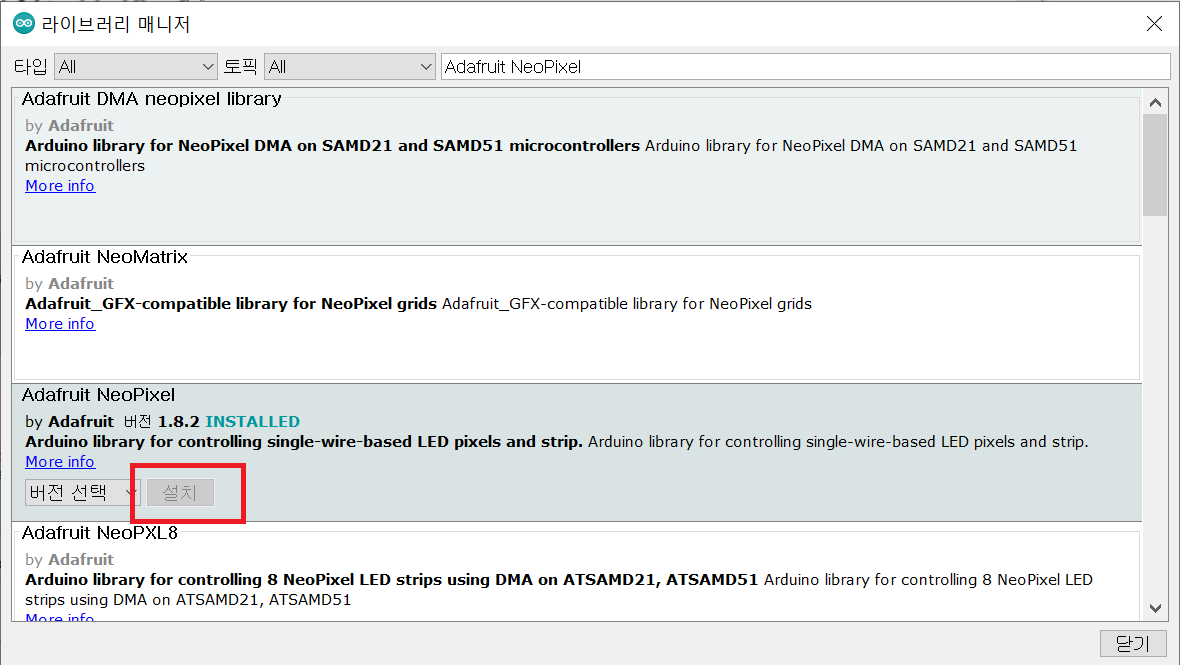Click the vertical scrollbar thumb

coord(1155,165)
